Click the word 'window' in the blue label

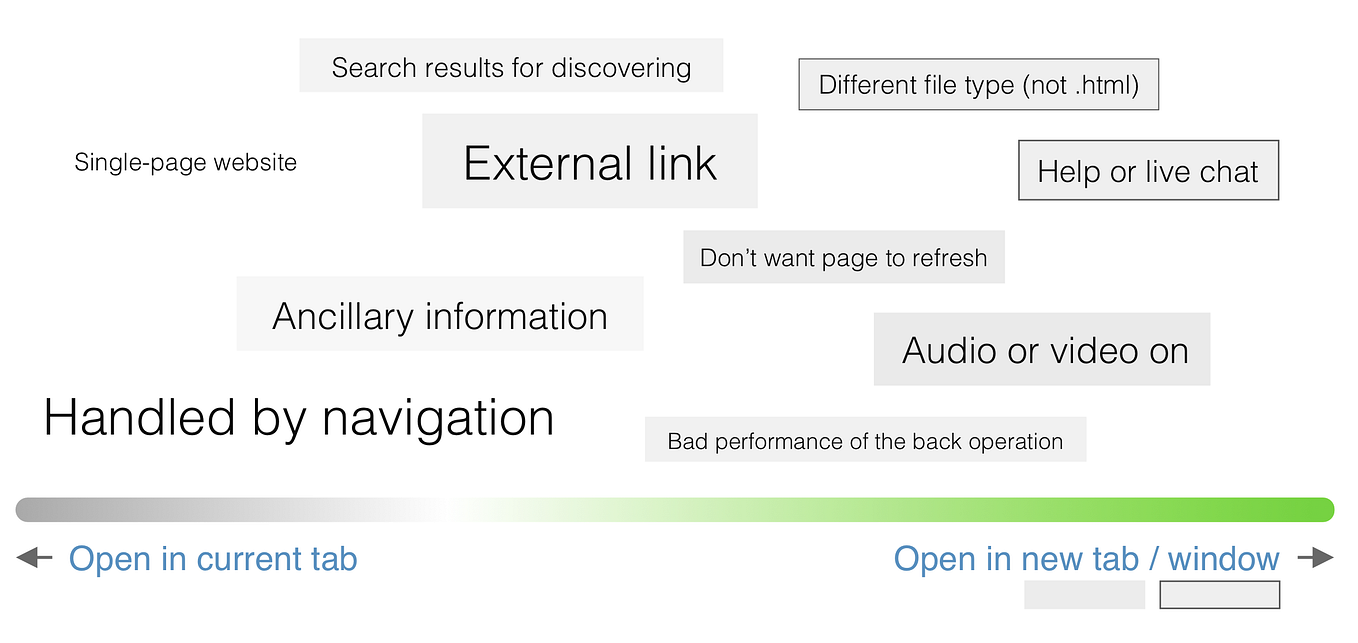(1224, 558)
